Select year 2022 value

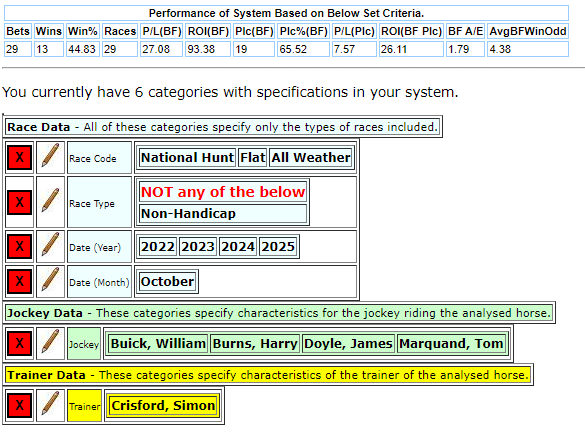coord(158,247)
